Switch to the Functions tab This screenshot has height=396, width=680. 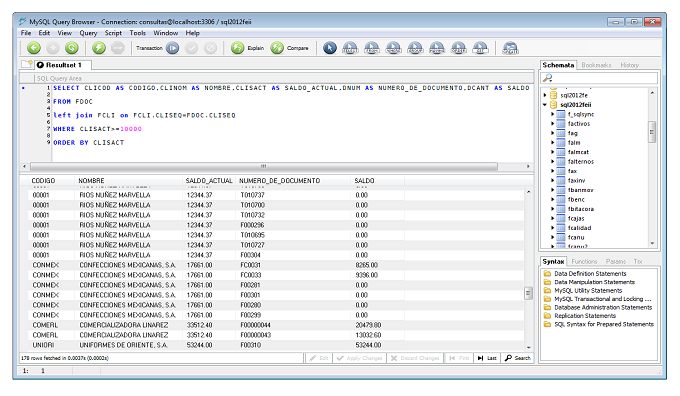click(x=584, y=262)
